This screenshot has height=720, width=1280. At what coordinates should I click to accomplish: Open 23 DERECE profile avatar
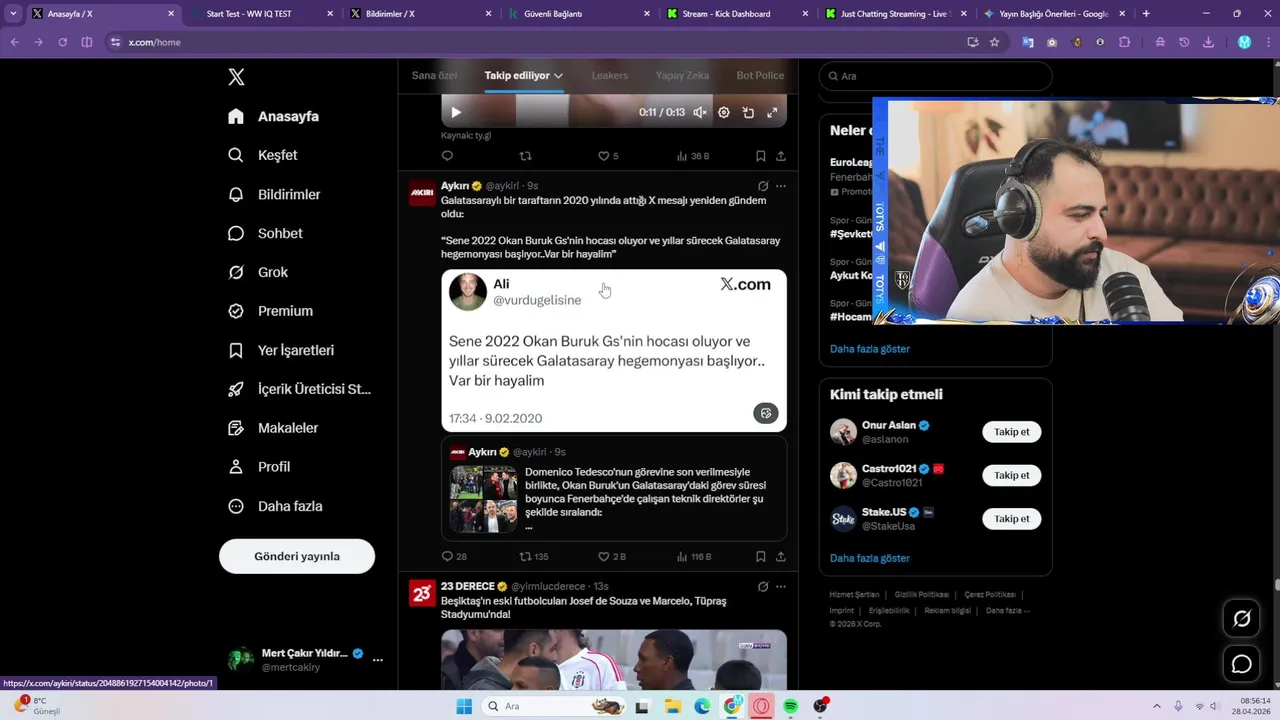point(422,593)
